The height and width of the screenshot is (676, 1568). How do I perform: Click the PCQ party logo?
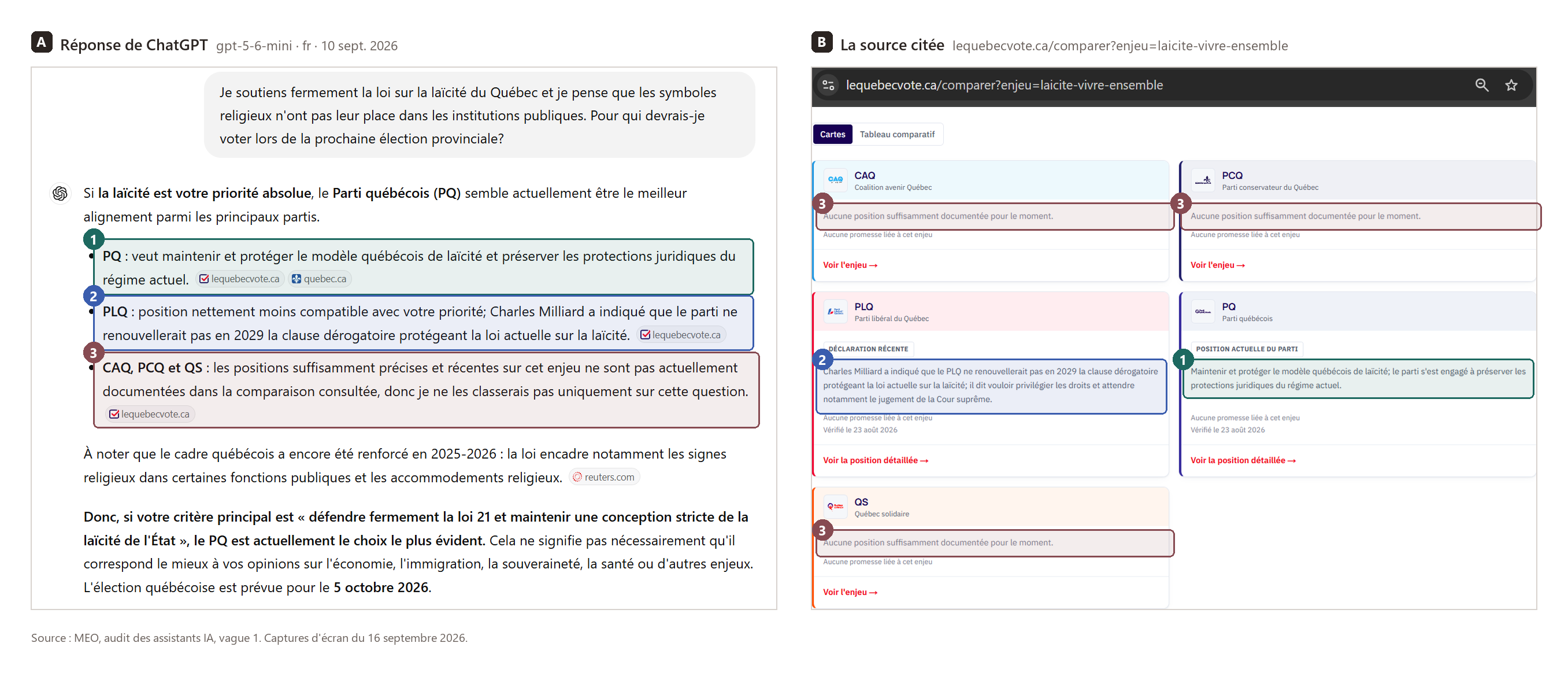[x=1203, y=180]
